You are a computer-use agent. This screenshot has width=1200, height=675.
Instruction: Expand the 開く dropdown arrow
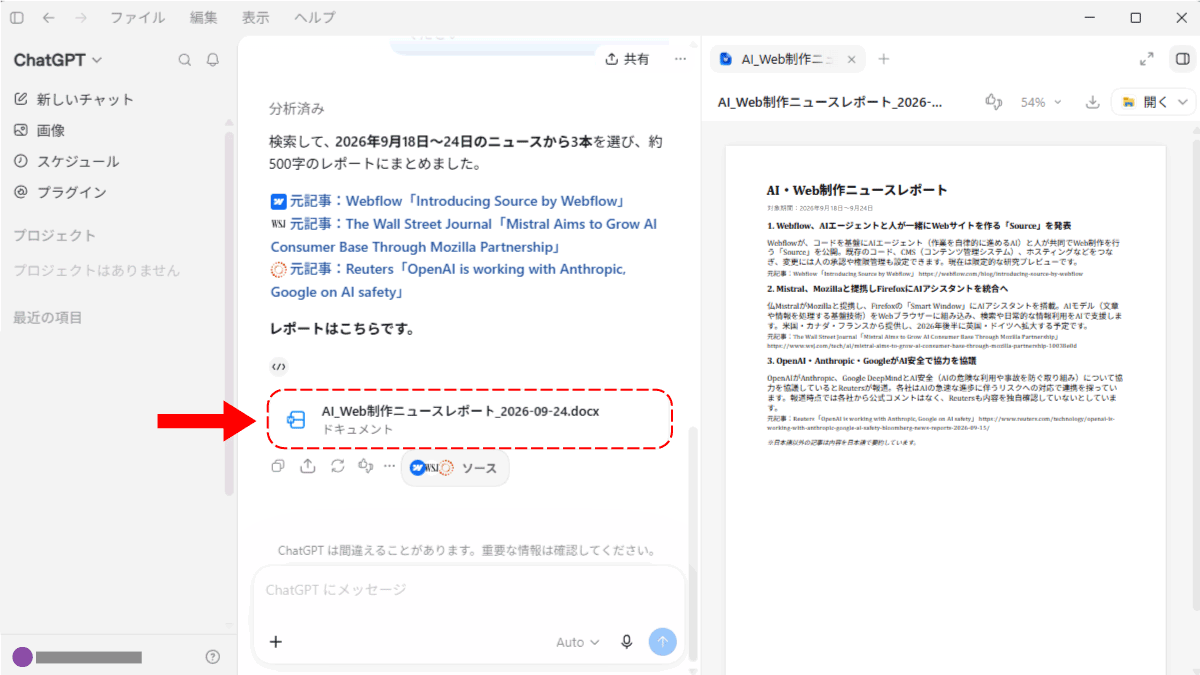pos(1184,102)
